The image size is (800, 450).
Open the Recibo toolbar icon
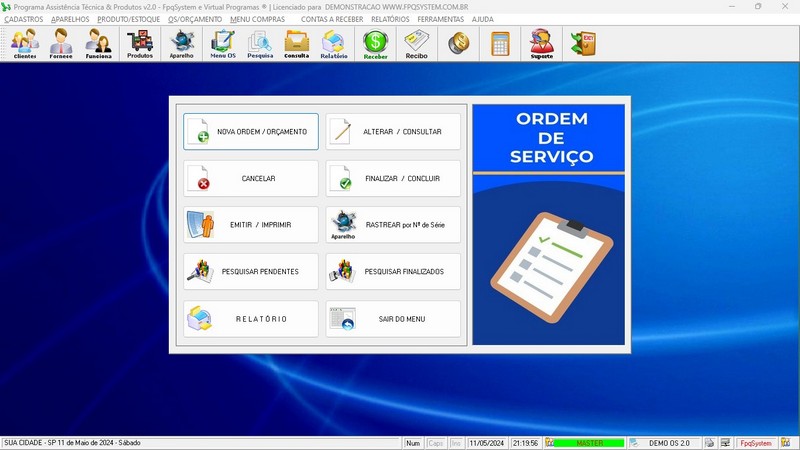(416, 44)
